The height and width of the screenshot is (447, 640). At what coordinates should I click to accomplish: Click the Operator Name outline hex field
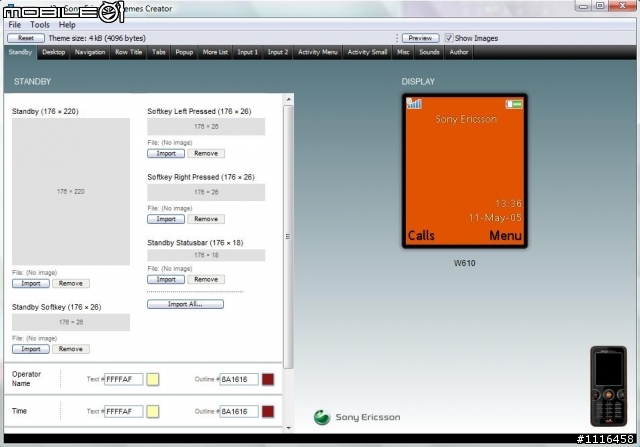pyautogui.click(x=239, y=379)
